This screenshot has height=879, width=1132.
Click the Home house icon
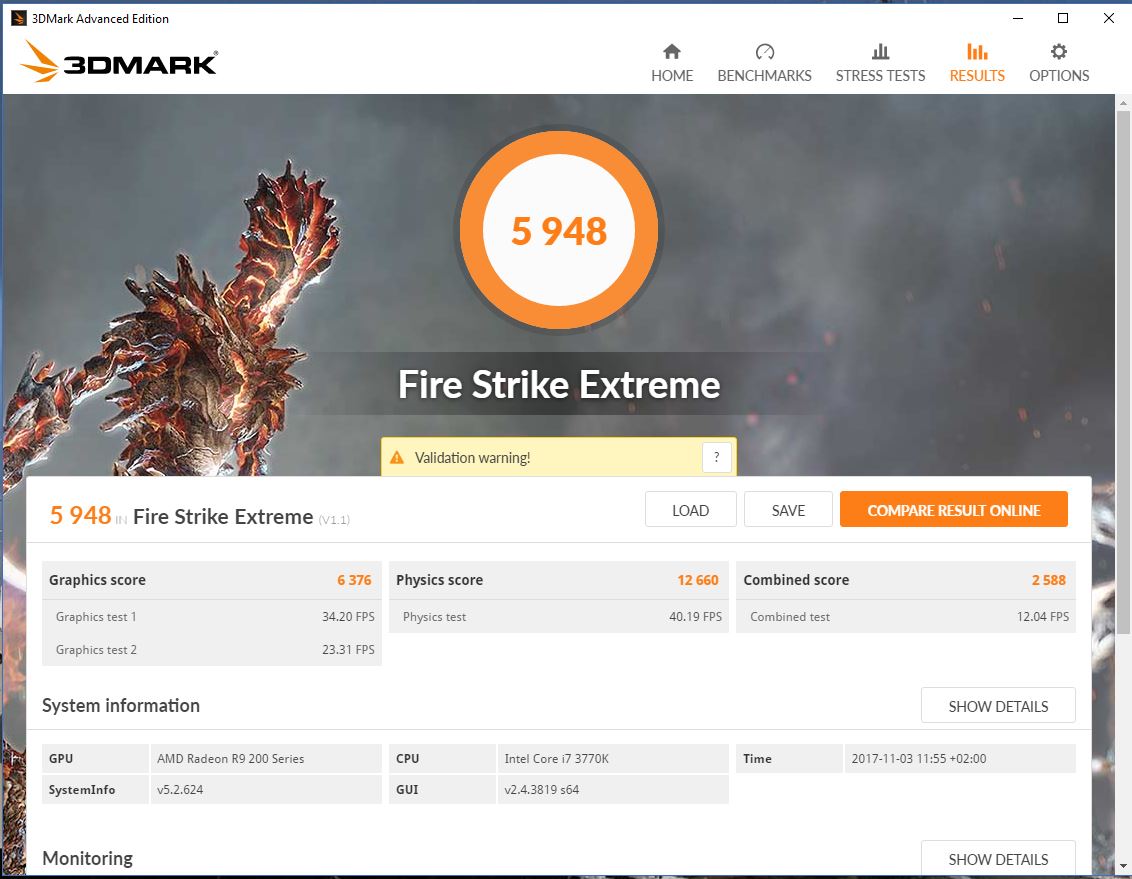[x=671, y=51]
